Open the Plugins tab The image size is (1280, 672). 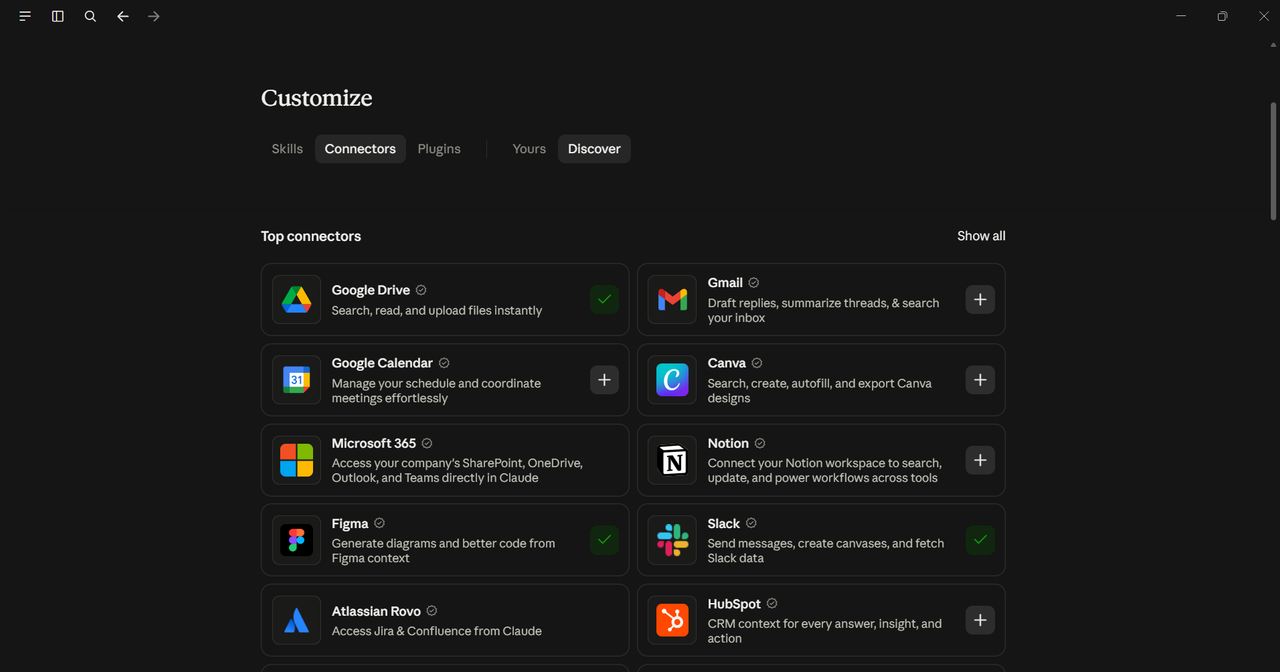click(x=439, y=149)
